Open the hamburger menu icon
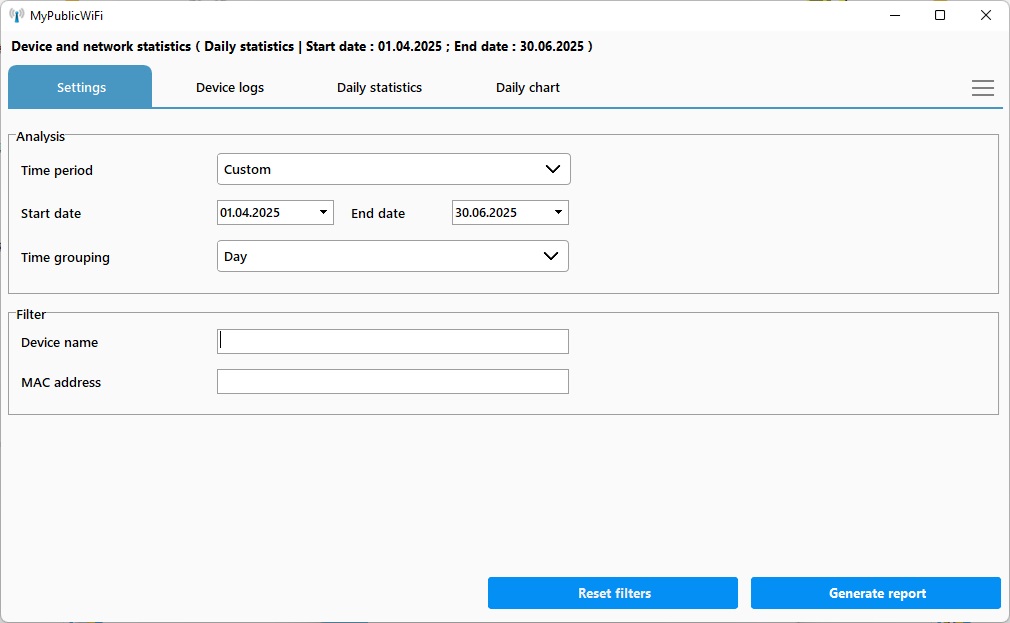Image resolution: width=1010 pixels, height=623 pixels. (982, 88)
